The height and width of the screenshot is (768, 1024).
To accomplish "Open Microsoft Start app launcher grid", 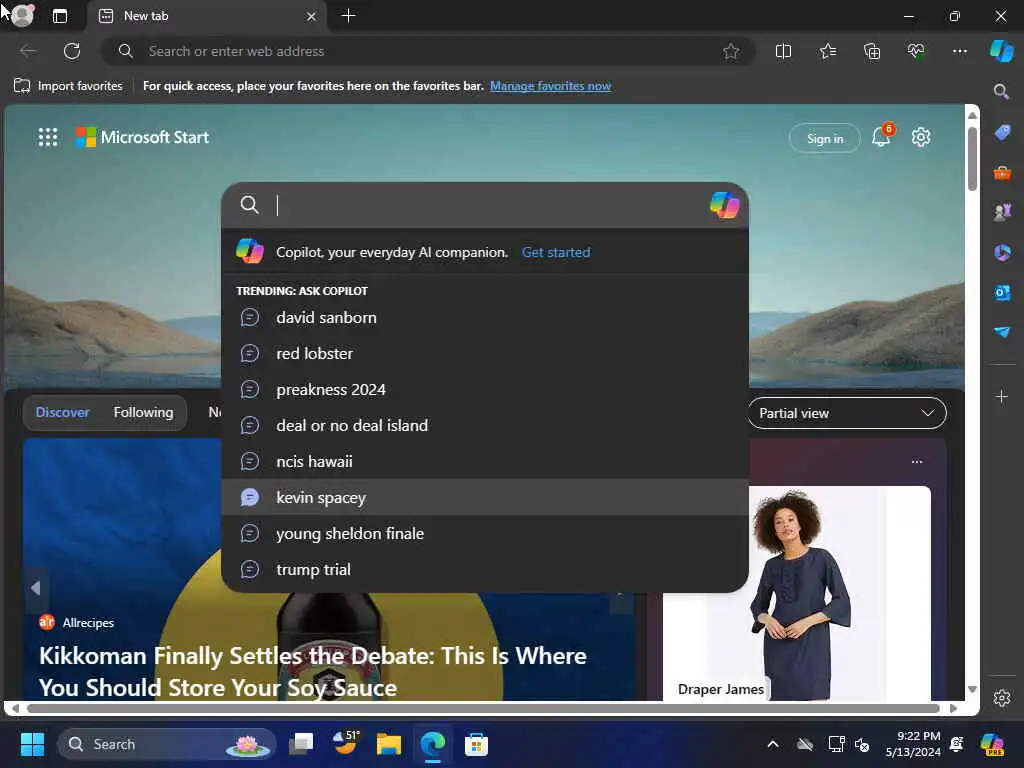I will (x=48, y=137).
